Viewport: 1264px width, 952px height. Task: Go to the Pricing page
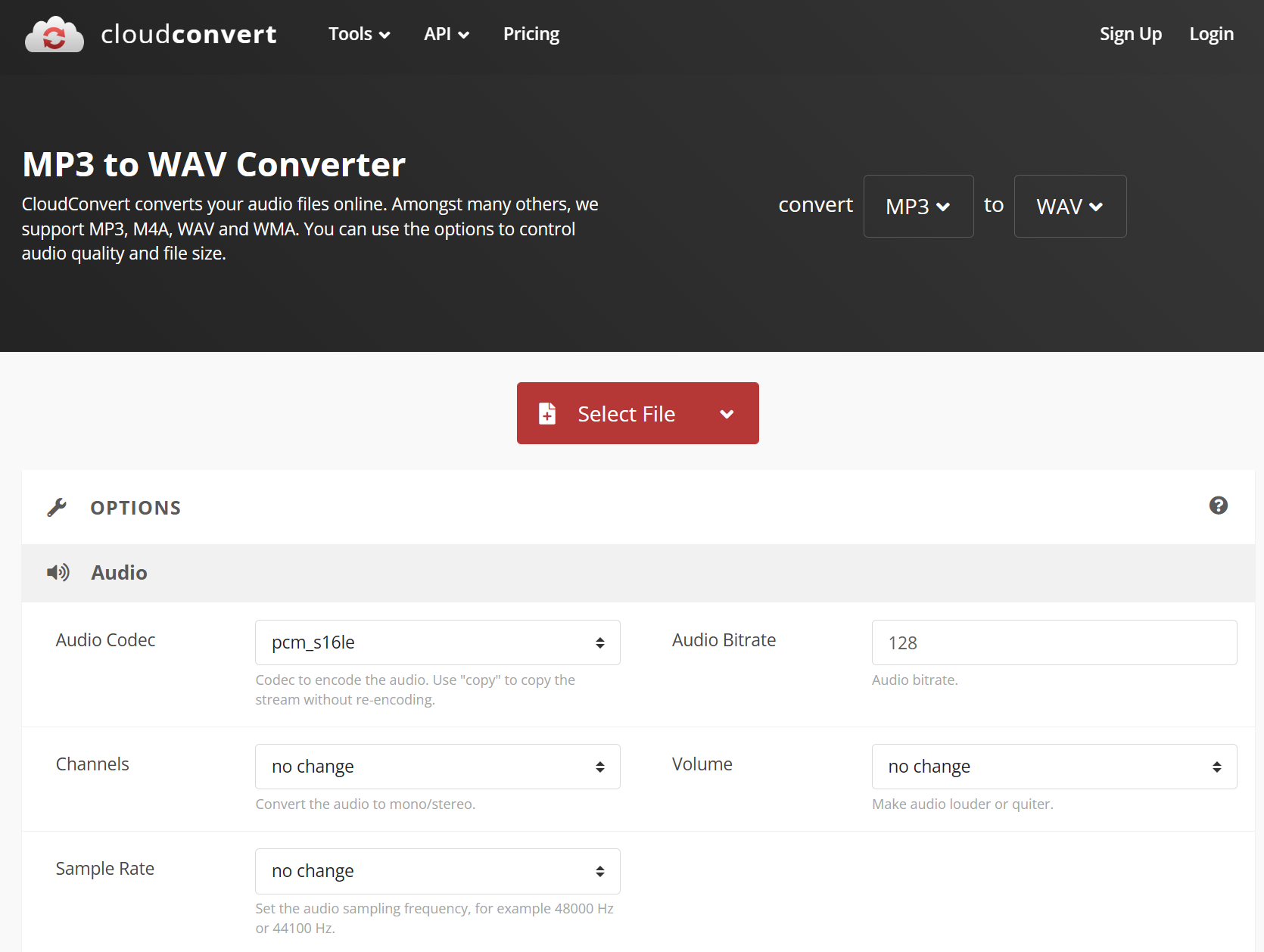coord(531,34)
